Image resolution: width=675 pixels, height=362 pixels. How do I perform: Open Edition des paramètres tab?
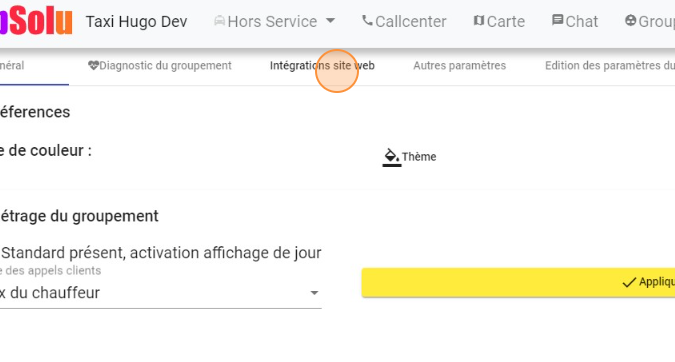pos(610,65)
